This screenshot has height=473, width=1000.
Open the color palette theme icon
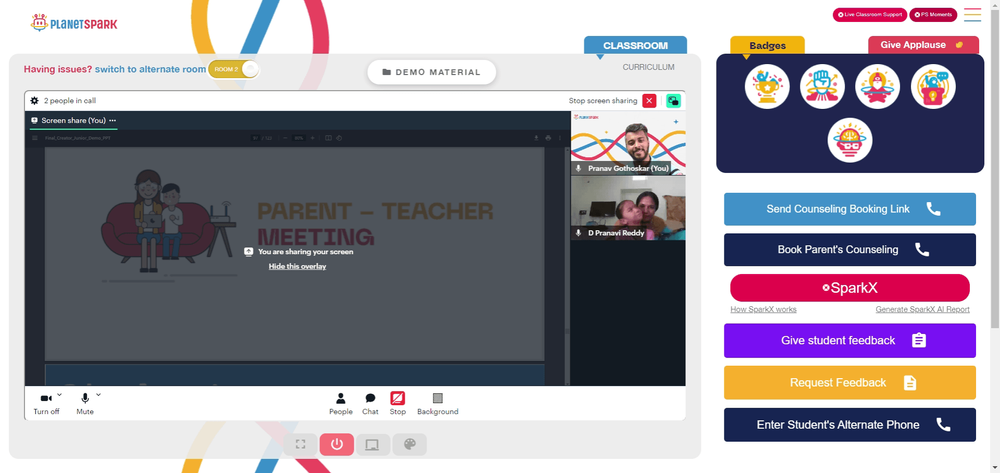(x=409, y=444)
